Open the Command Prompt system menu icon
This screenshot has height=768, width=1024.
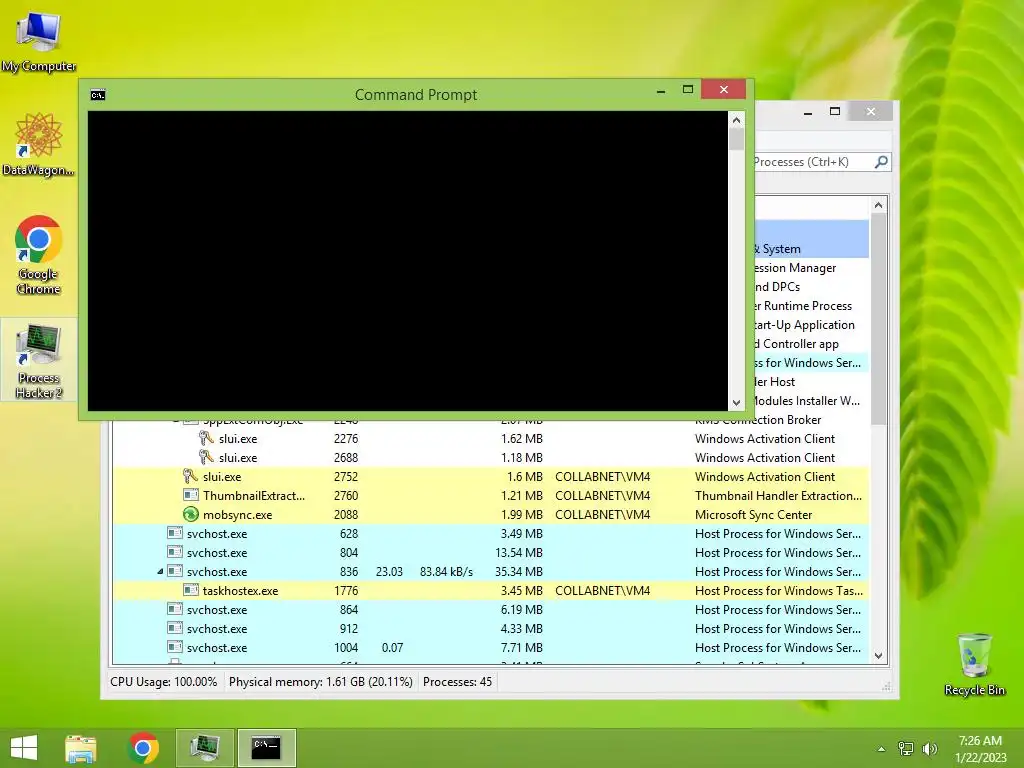pos(98,95)
